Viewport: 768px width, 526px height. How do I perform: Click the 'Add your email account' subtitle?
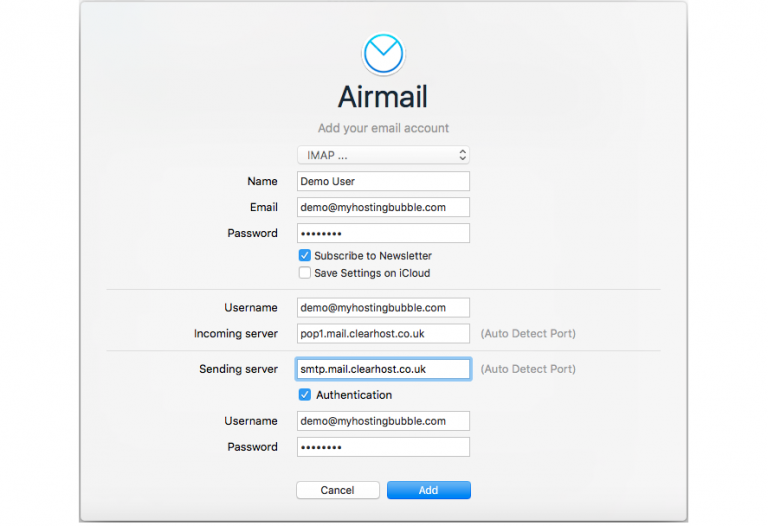click(383, 128)
